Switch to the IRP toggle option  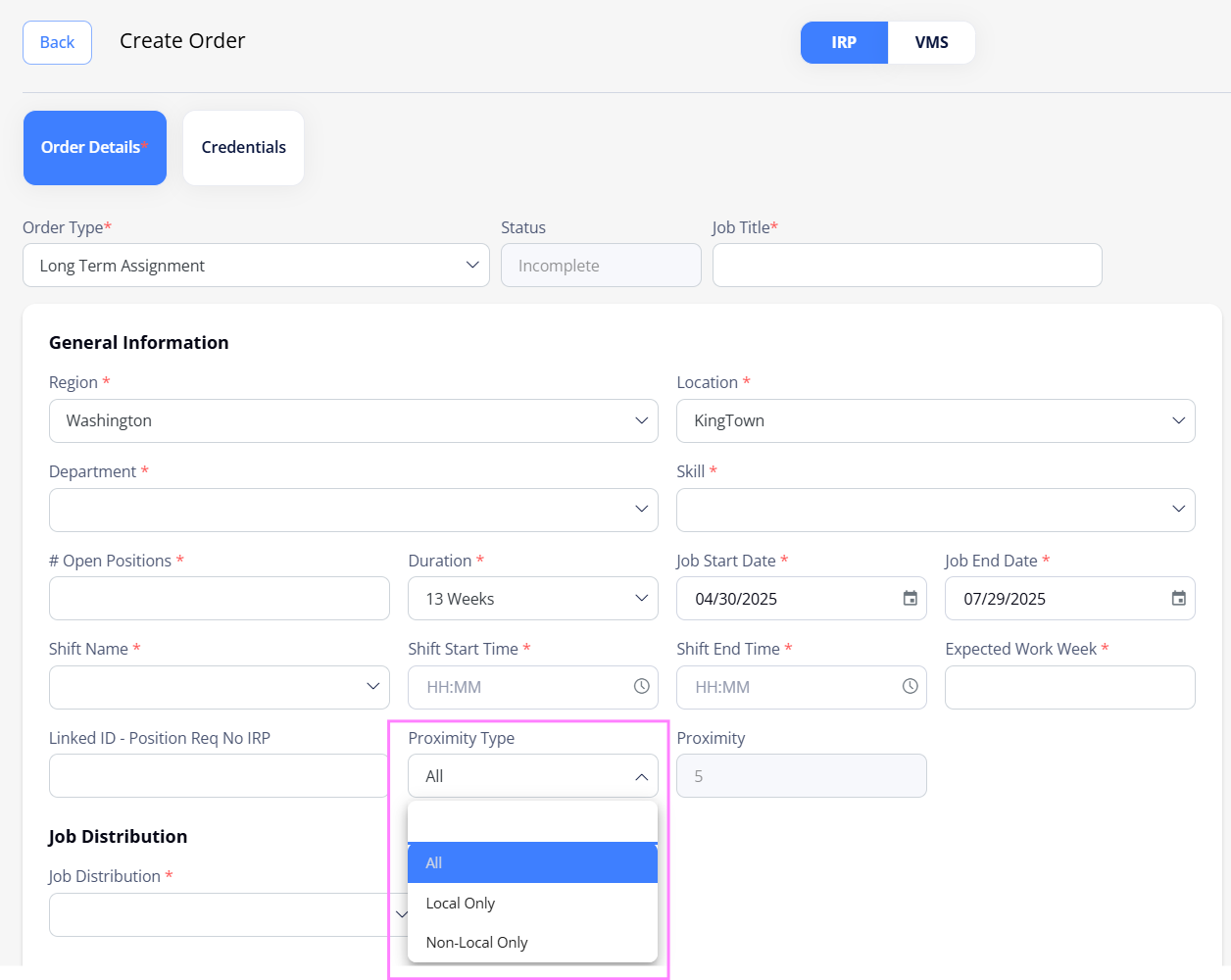pos(844,43)
